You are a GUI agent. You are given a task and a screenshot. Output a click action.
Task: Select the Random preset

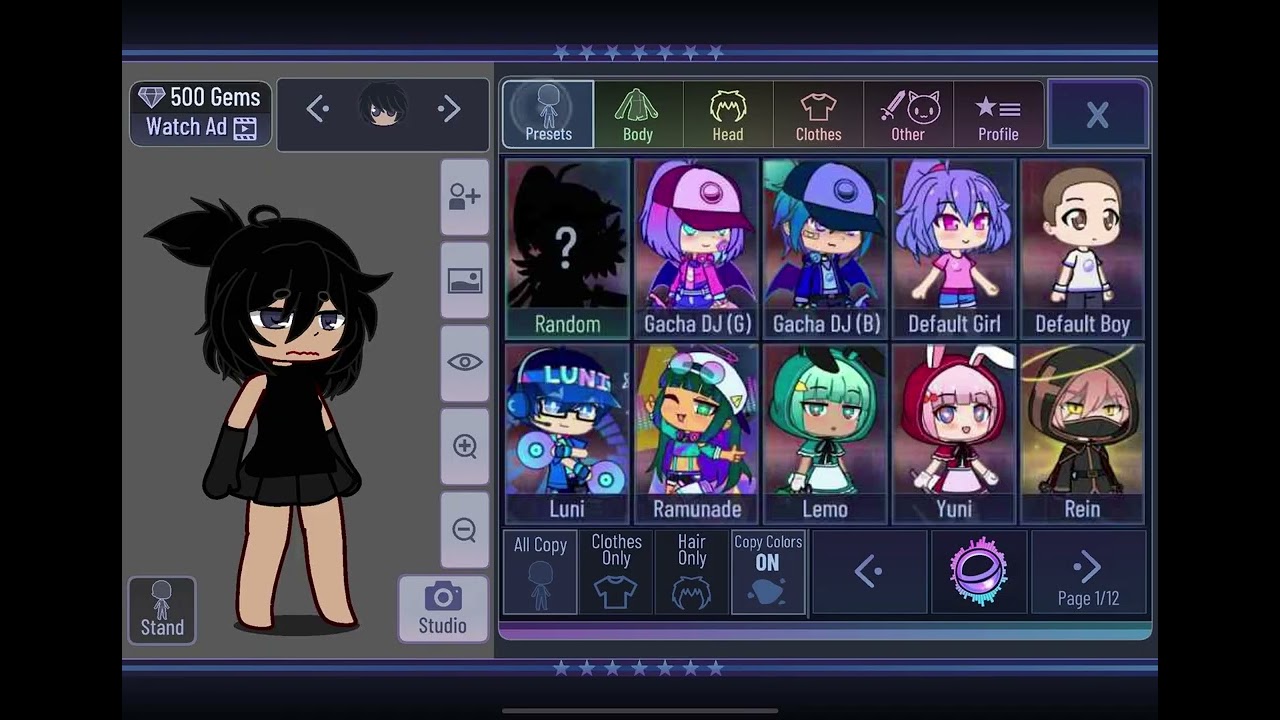click(567, 249)
